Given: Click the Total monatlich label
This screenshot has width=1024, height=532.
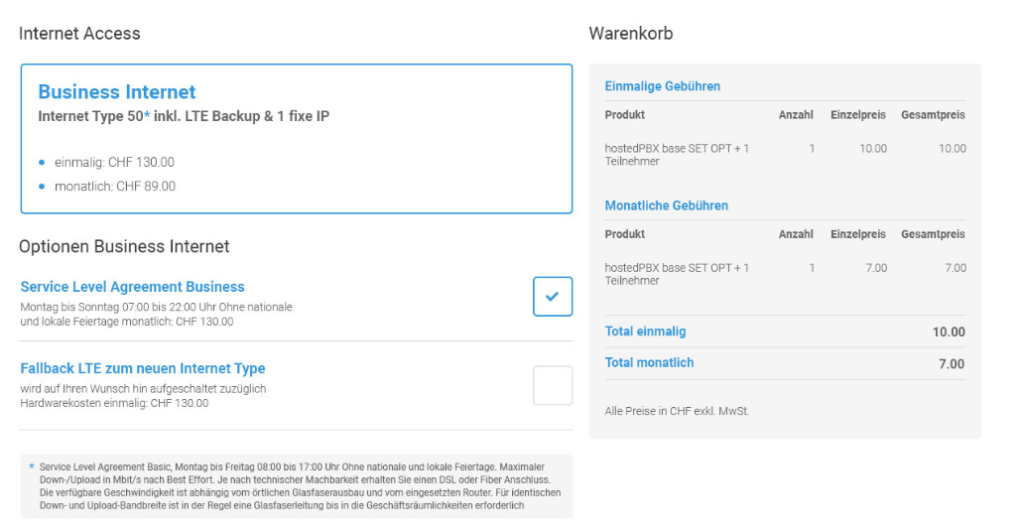Looking at the screenshot, I should pyautogui.click(x=649, y=362).
